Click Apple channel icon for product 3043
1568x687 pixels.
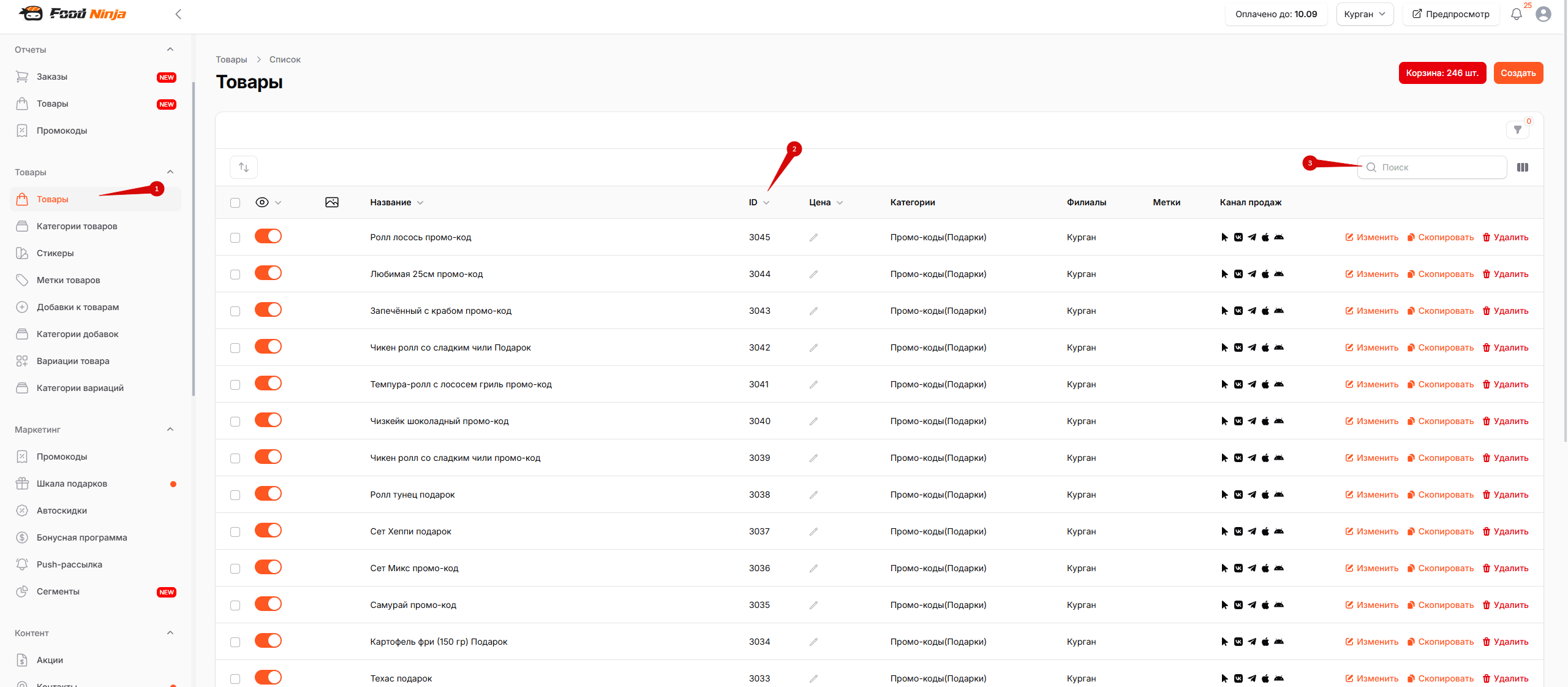[1265, 311]
